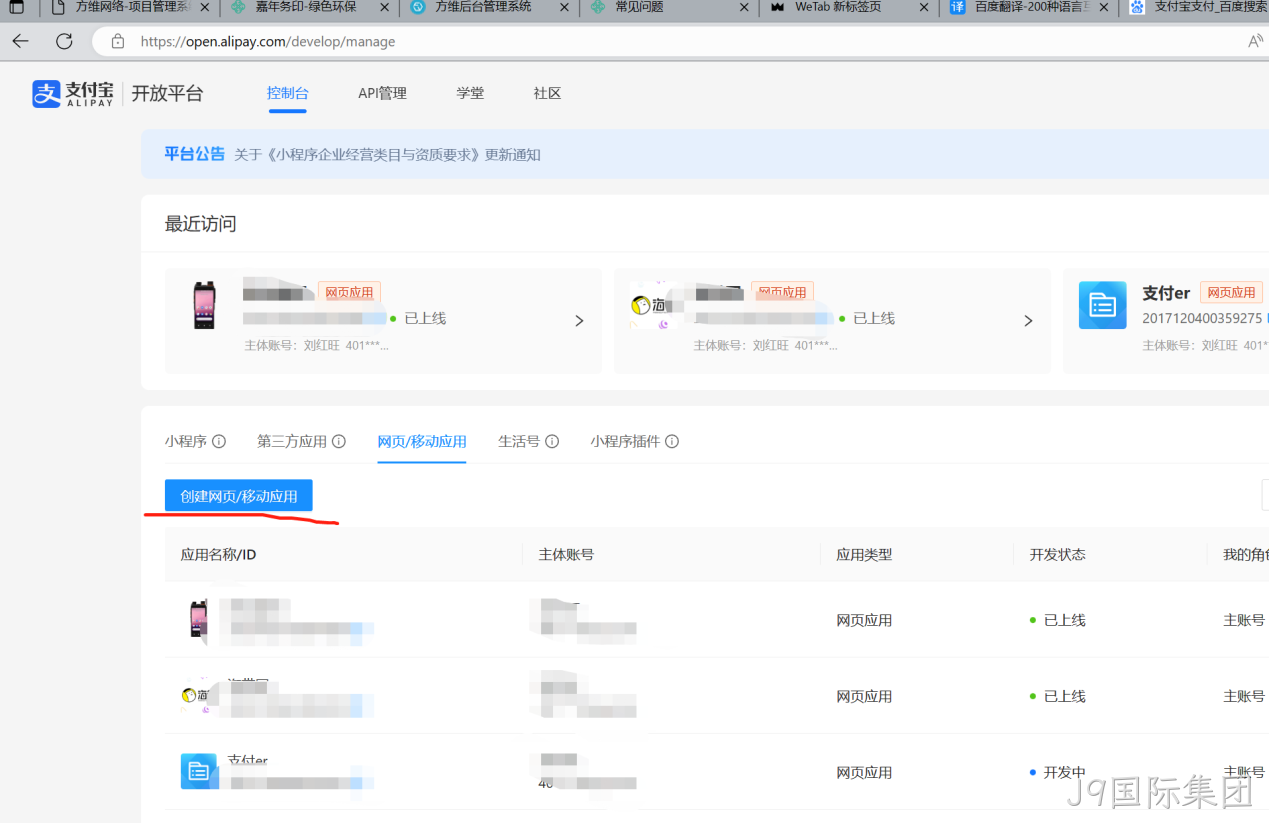Click 网页应用 type in second table row

[x=864, y=696]
